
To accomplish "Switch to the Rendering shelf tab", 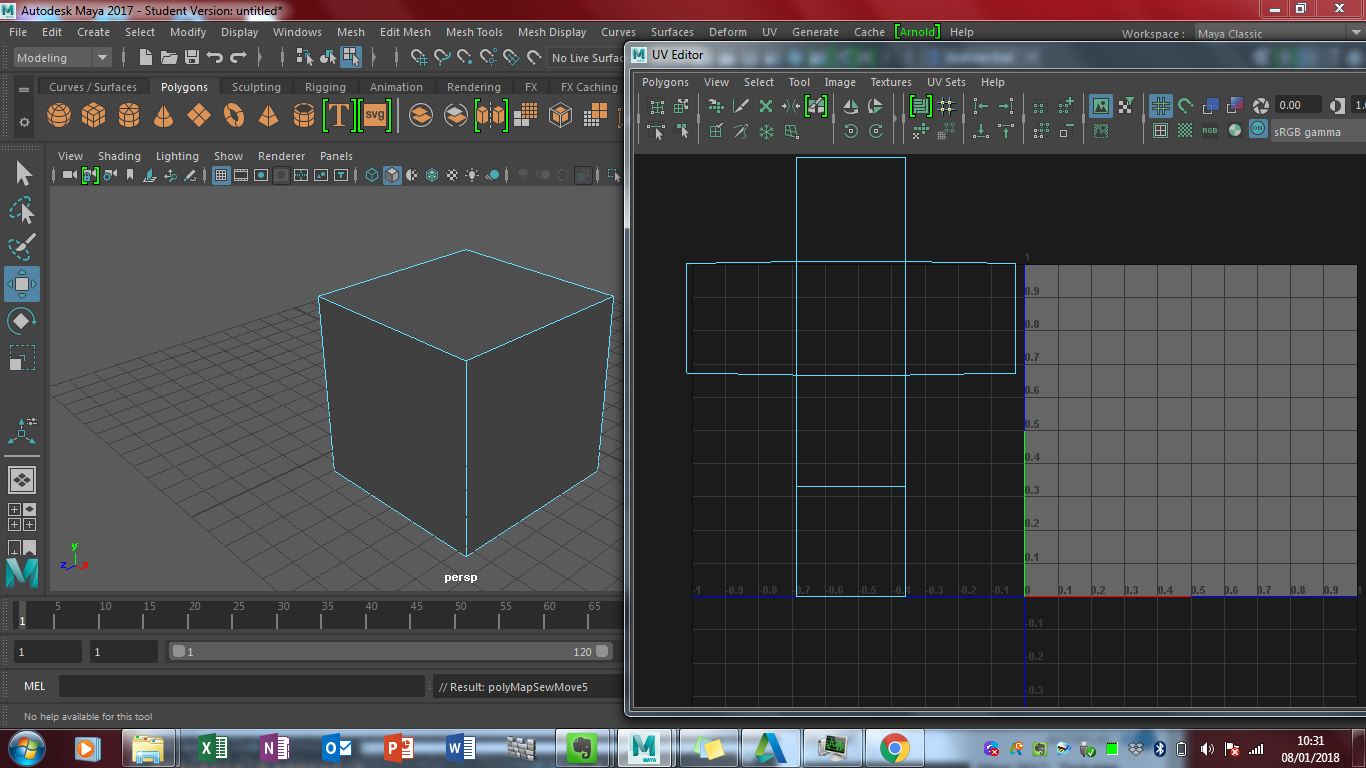I will [473, 87].
